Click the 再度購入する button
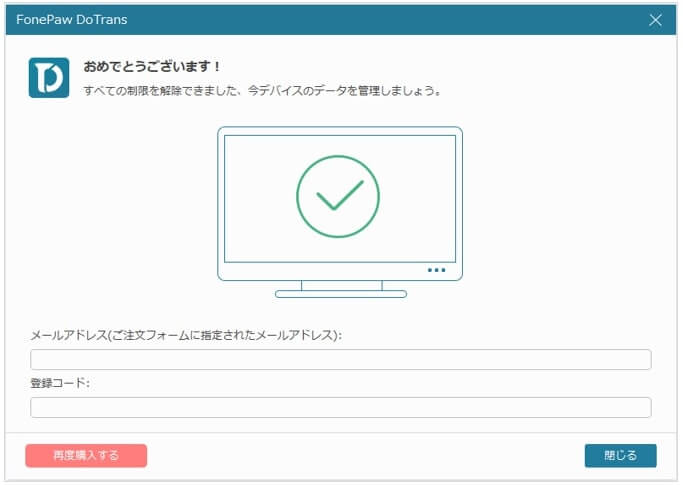The image size is (683, 485). [86, 455]
